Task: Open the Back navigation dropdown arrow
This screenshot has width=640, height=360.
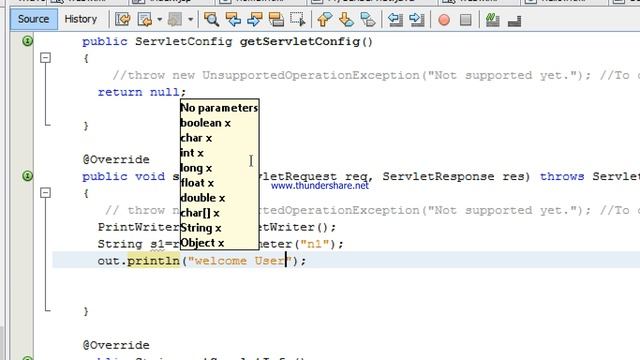Action: point(160,19)
